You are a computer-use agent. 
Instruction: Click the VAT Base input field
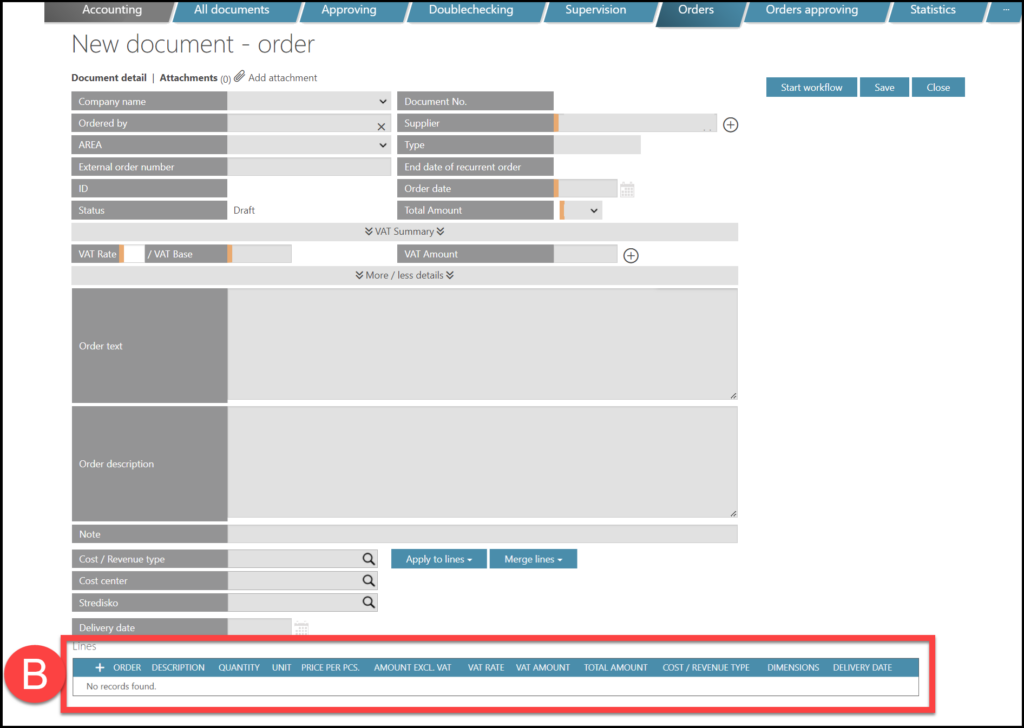pyautogui.click(x=261, y=254)
